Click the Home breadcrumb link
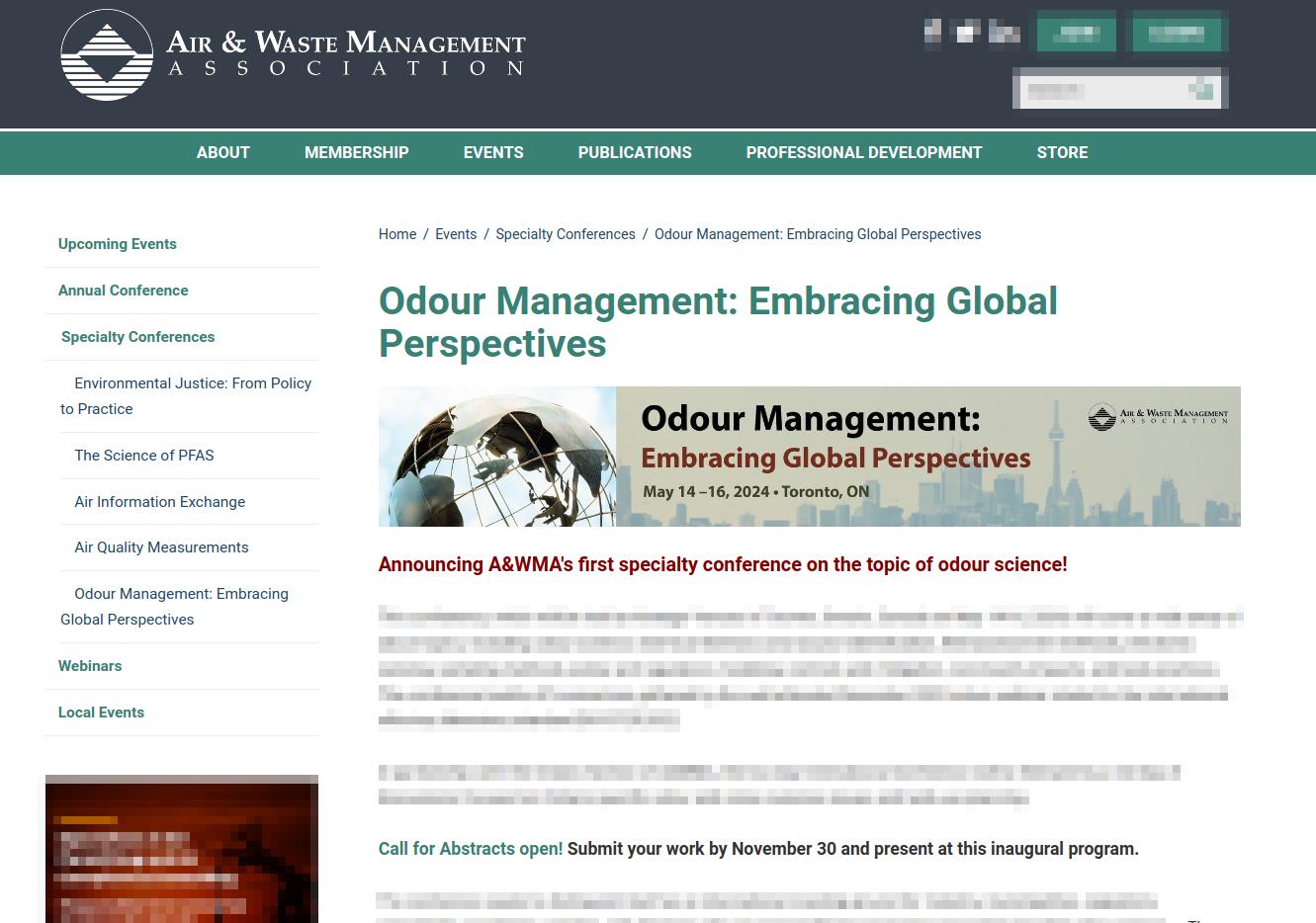 [x=397, y=234]
